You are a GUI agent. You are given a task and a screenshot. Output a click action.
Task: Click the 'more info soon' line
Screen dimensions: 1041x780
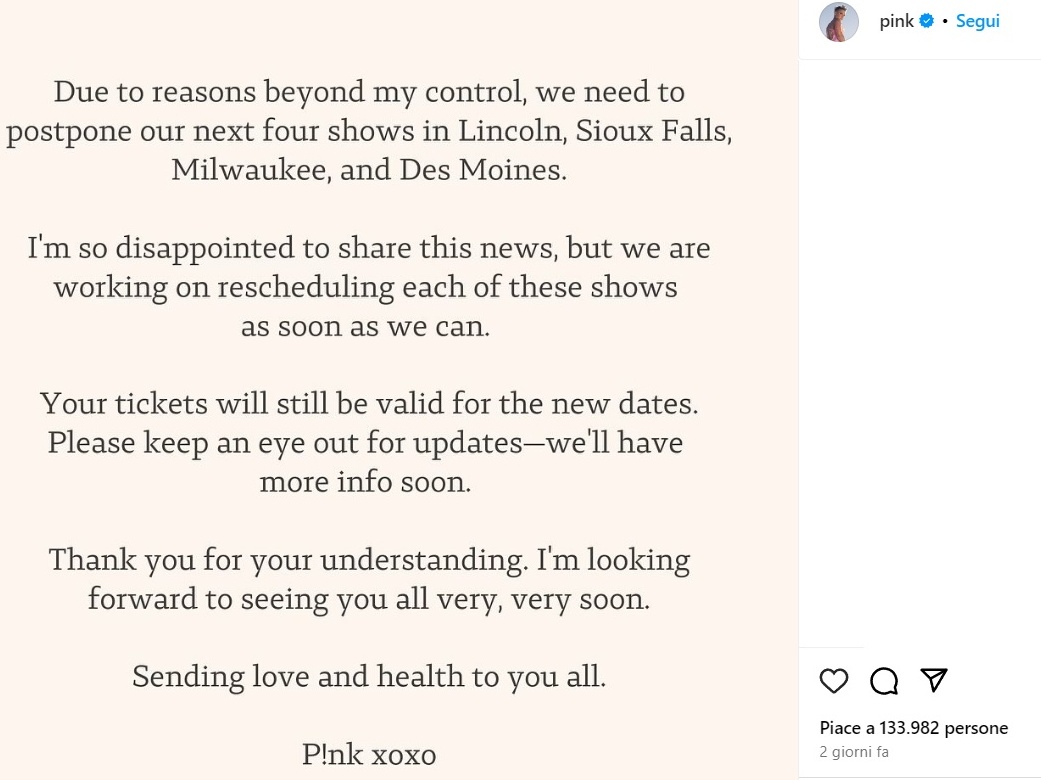pyautogui.click(x=365, y=482)
